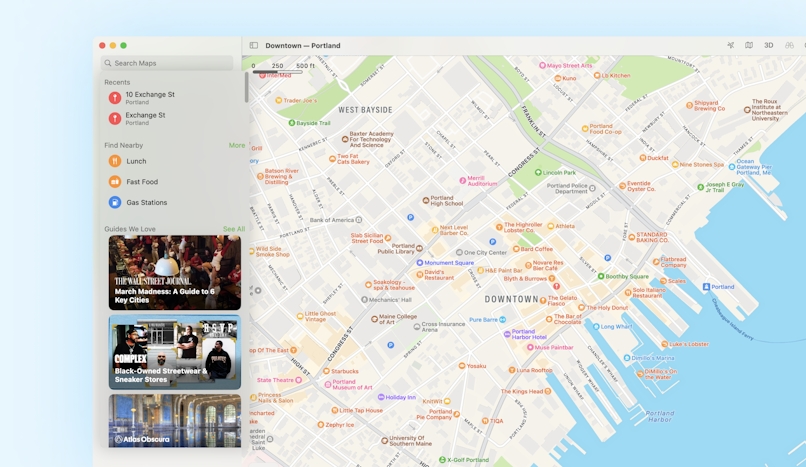Select The Kings Head pin
806x467 pixels.
547,391
